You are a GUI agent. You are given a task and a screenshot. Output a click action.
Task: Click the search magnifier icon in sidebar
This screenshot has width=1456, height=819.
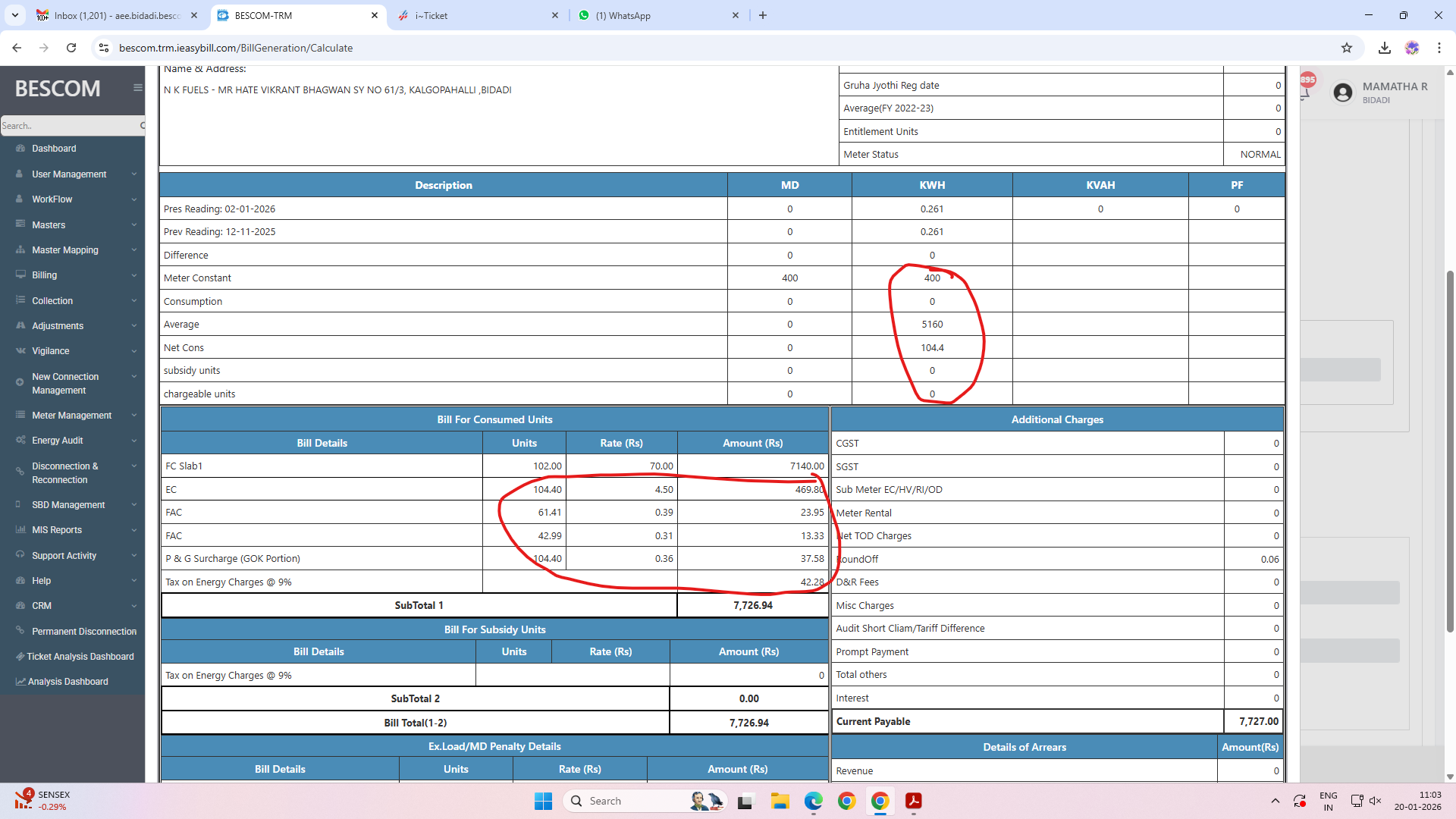point(142,126)
